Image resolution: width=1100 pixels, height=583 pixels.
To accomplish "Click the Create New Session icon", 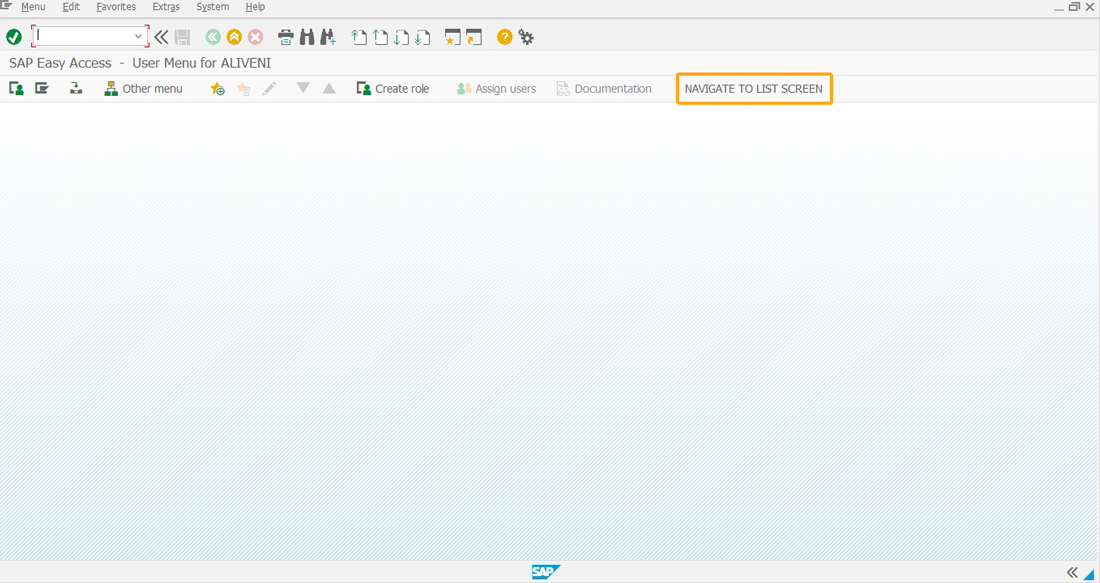I will coord(452,37).
